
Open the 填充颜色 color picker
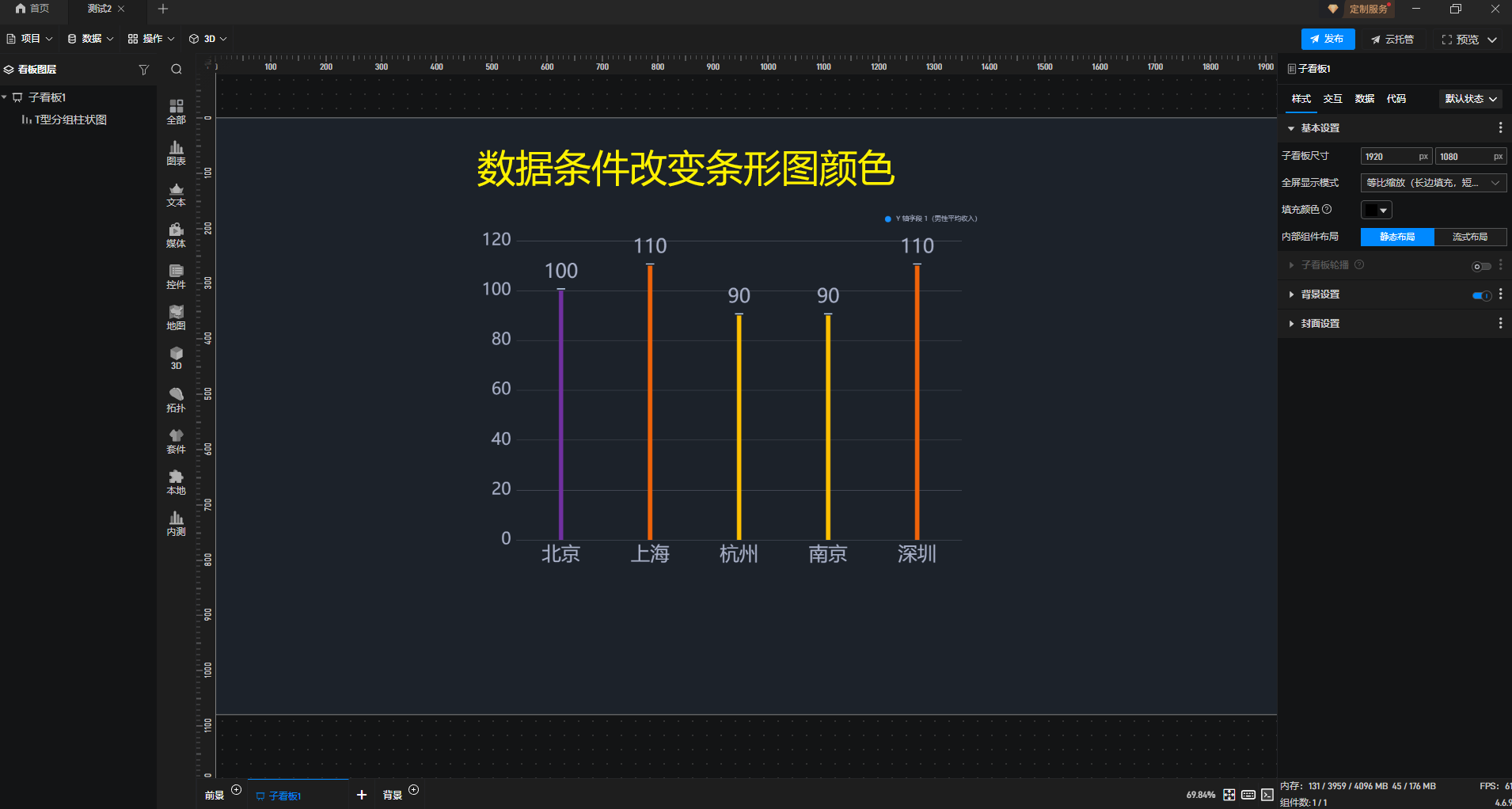click(x=1377, y=210)
